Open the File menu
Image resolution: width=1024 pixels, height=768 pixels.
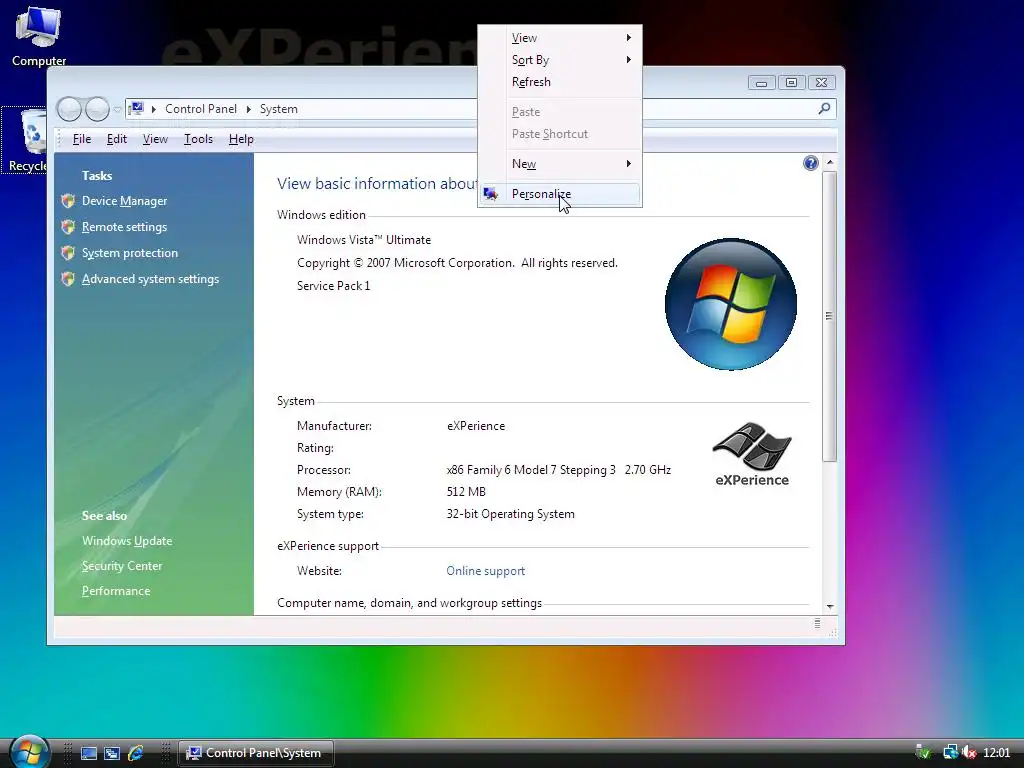82,139
